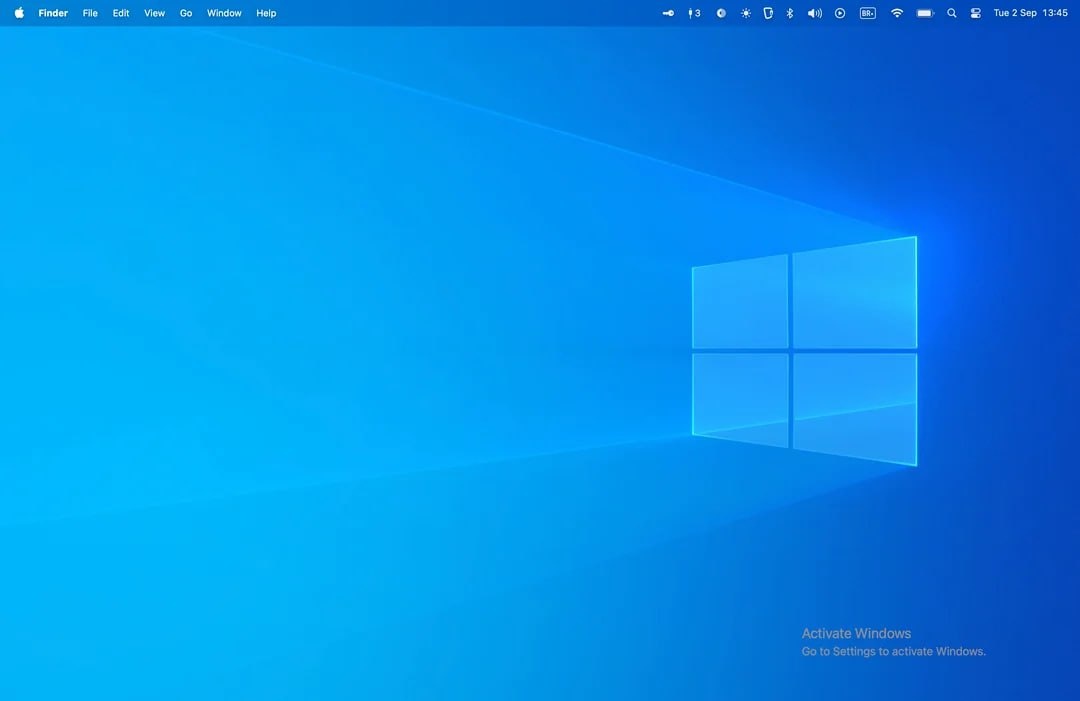Viewport: 1080px width, 701px height.
Task: Open the BR keyboard input source menu
Action: [868, 13]
